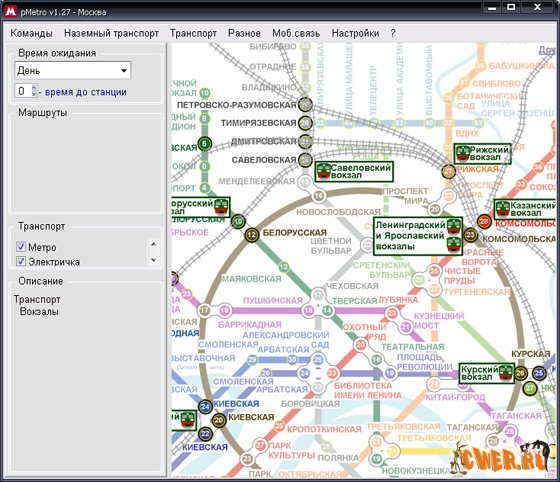560x482 pixels.
Task: Select Курская ring station circle 26
Action: (x=521, y=373)
